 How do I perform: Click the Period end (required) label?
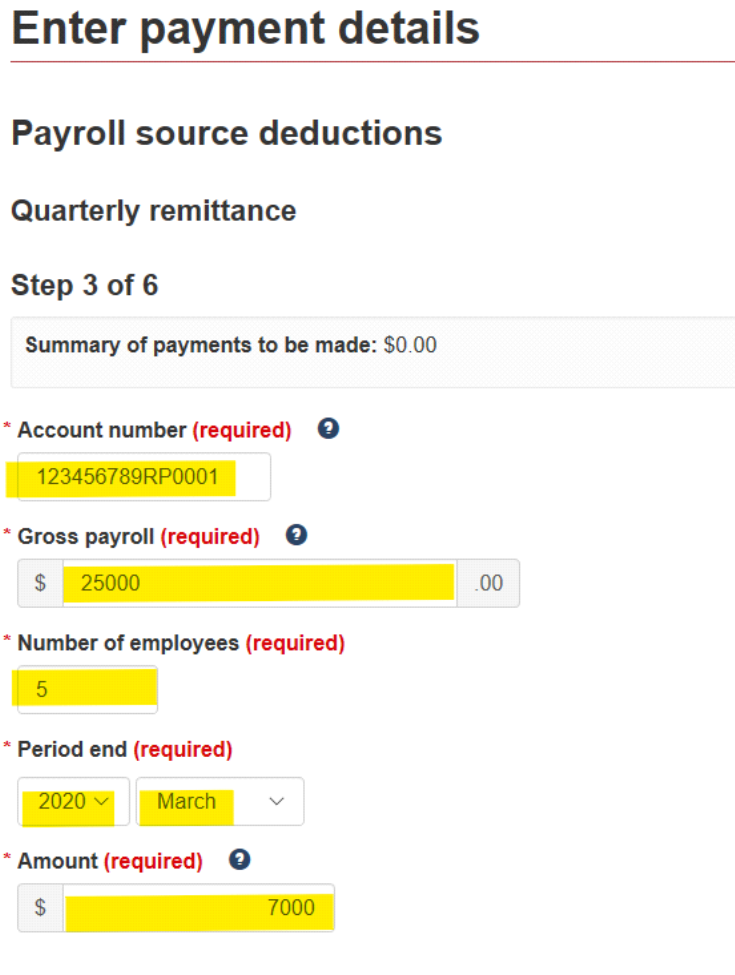pyautogui.click(x=125, y=749)
